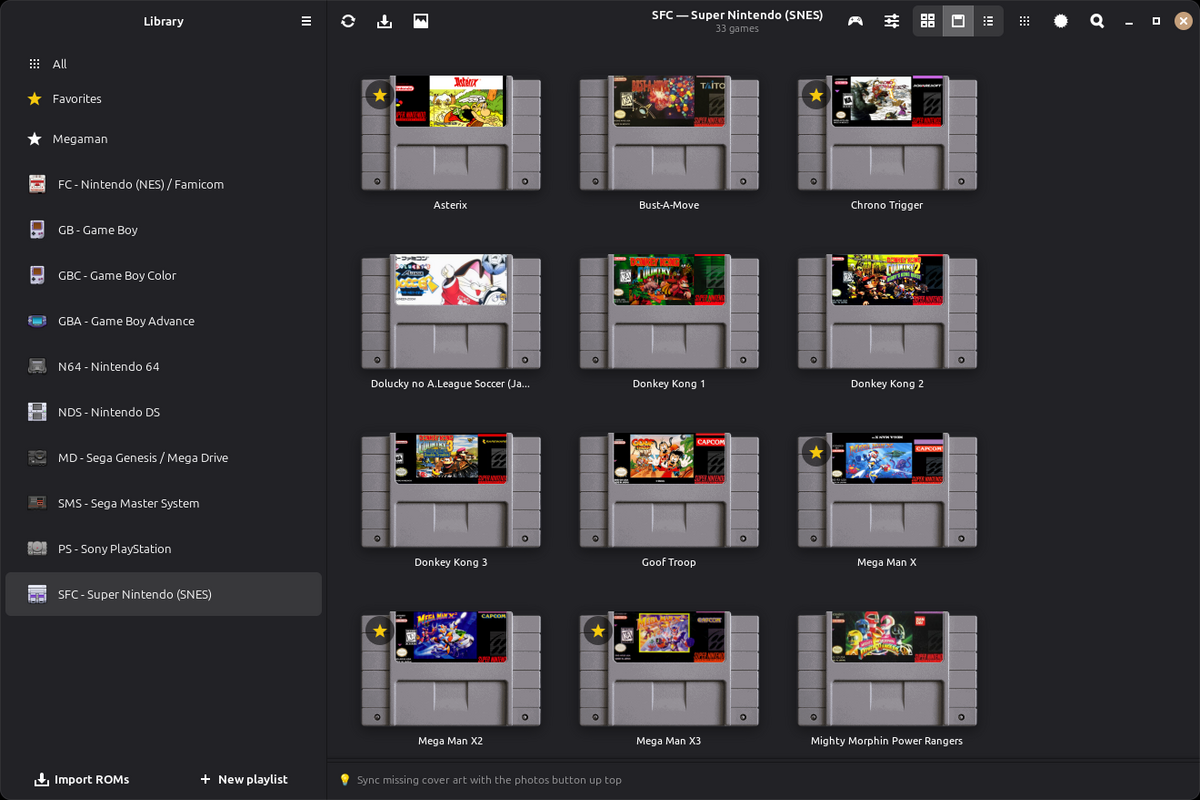Click the download toolbar icon
Screen dimensions: 1200x800
click(384, 21)
